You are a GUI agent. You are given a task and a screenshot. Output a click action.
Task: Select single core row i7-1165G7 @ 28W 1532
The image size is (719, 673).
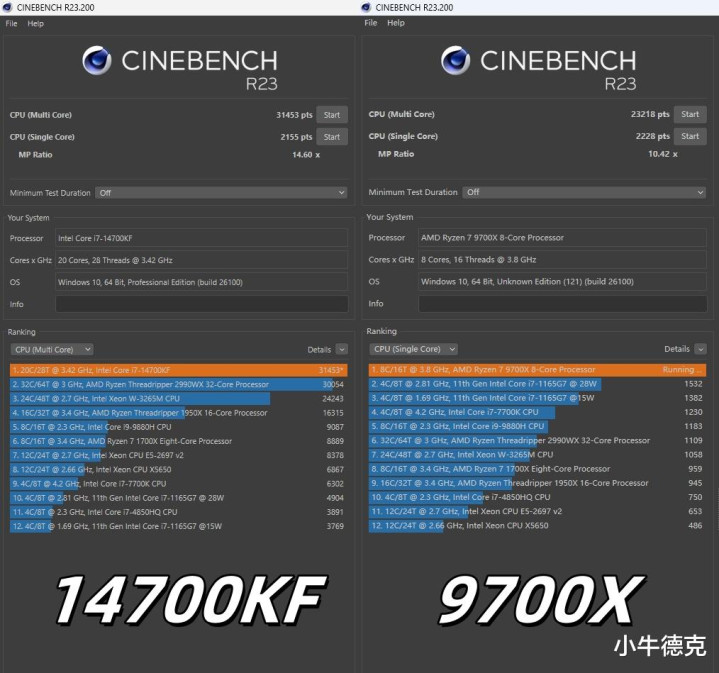(537, 384)
